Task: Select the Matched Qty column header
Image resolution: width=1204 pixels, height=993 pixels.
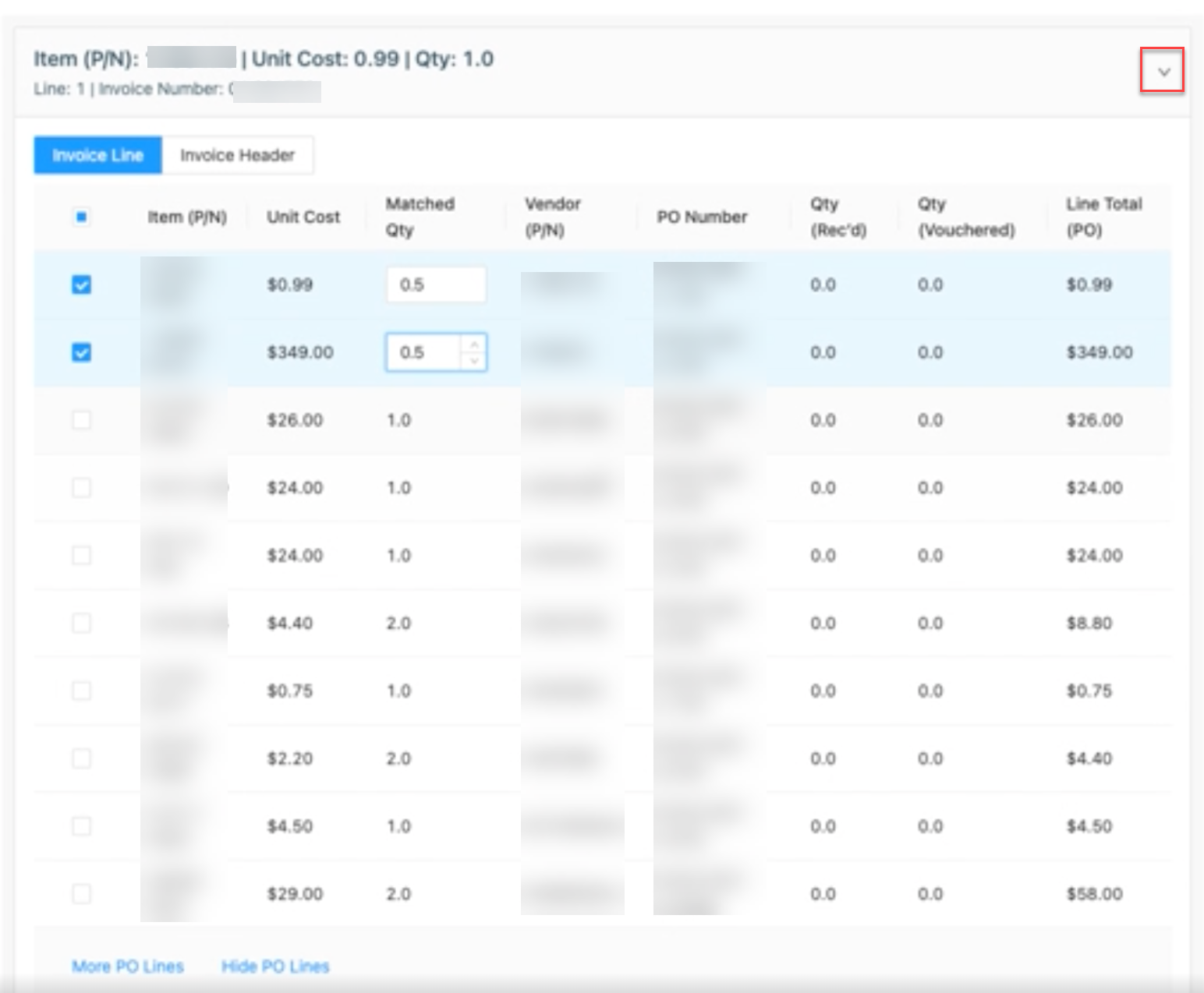Action: pos(420,217)
